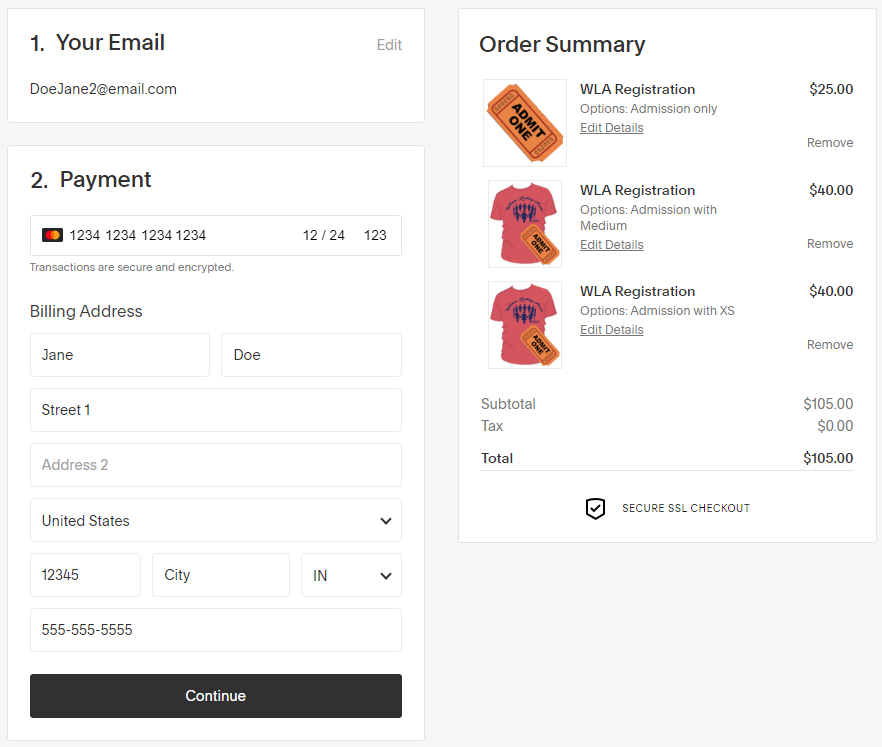Expand the IN state dropdown
The height and width of the screenshot is (747, 882).
pyautogui.click(x=351, y=575)
